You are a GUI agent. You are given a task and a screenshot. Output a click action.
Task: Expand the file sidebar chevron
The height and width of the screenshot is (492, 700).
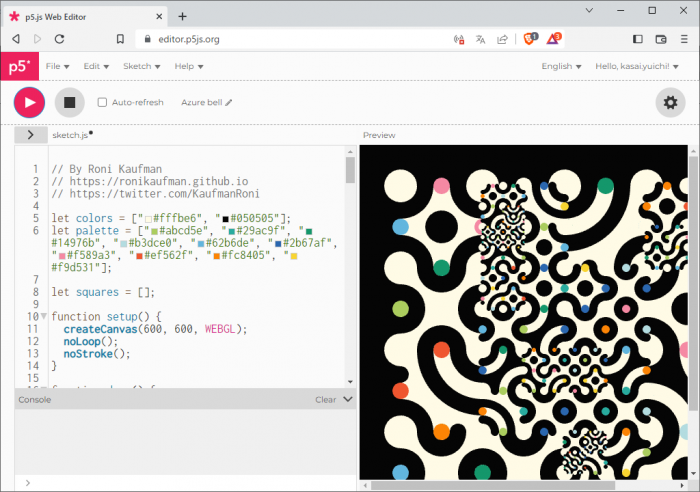click(30, 134)
